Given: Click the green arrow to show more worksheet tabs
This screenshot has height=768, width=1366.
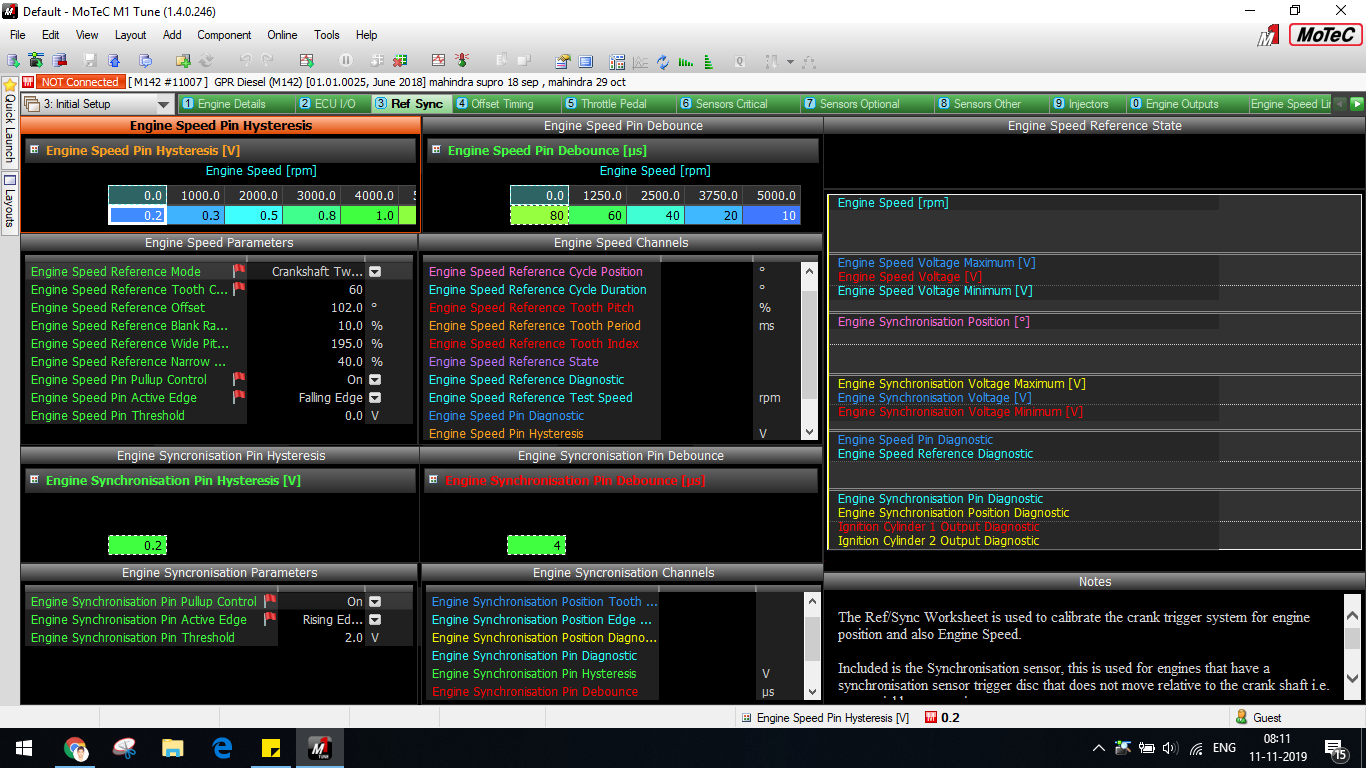Looking at the screenshot, I should [x=1357, y=104].
